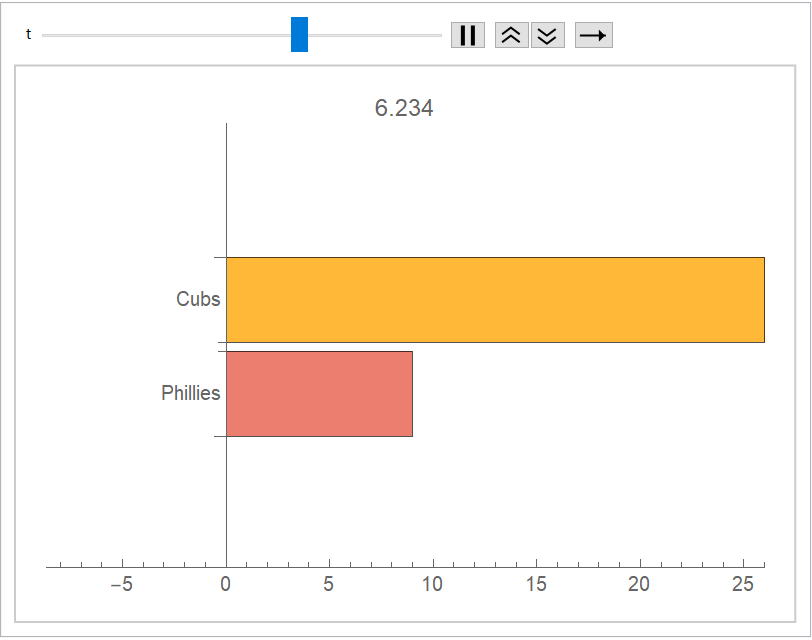Select the orange Cubs bar

click(495, 300)
